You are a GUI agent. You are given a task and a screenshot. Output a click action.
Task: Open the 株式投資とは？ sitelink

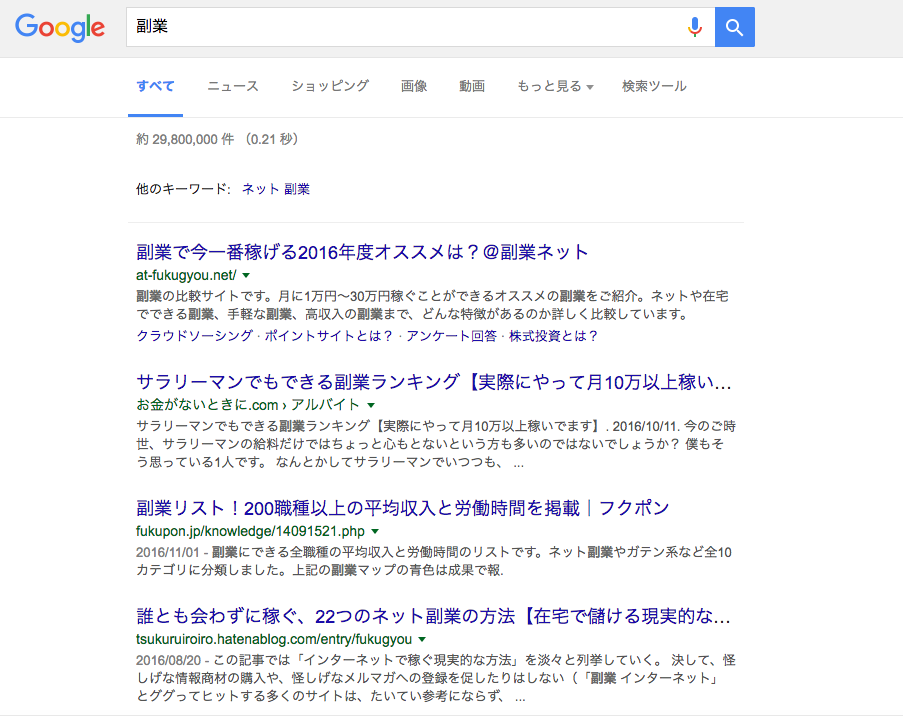[553, 336]
